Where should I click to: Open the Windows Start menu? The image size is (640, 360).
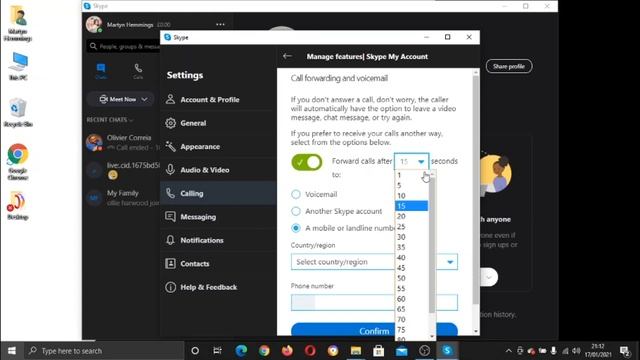[12, 351]
